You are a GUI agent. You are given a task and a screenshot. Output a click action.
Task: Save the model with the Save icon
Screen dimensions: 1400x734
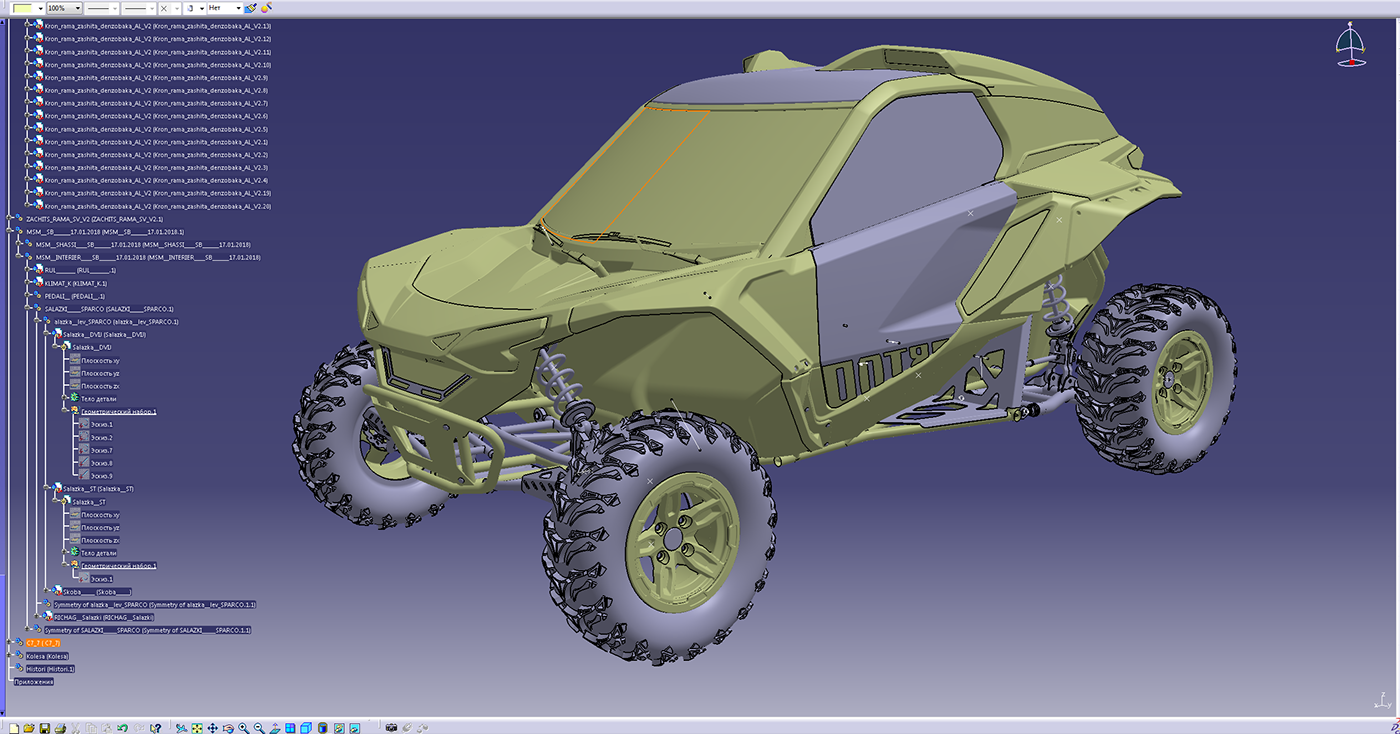pos(44,727)
